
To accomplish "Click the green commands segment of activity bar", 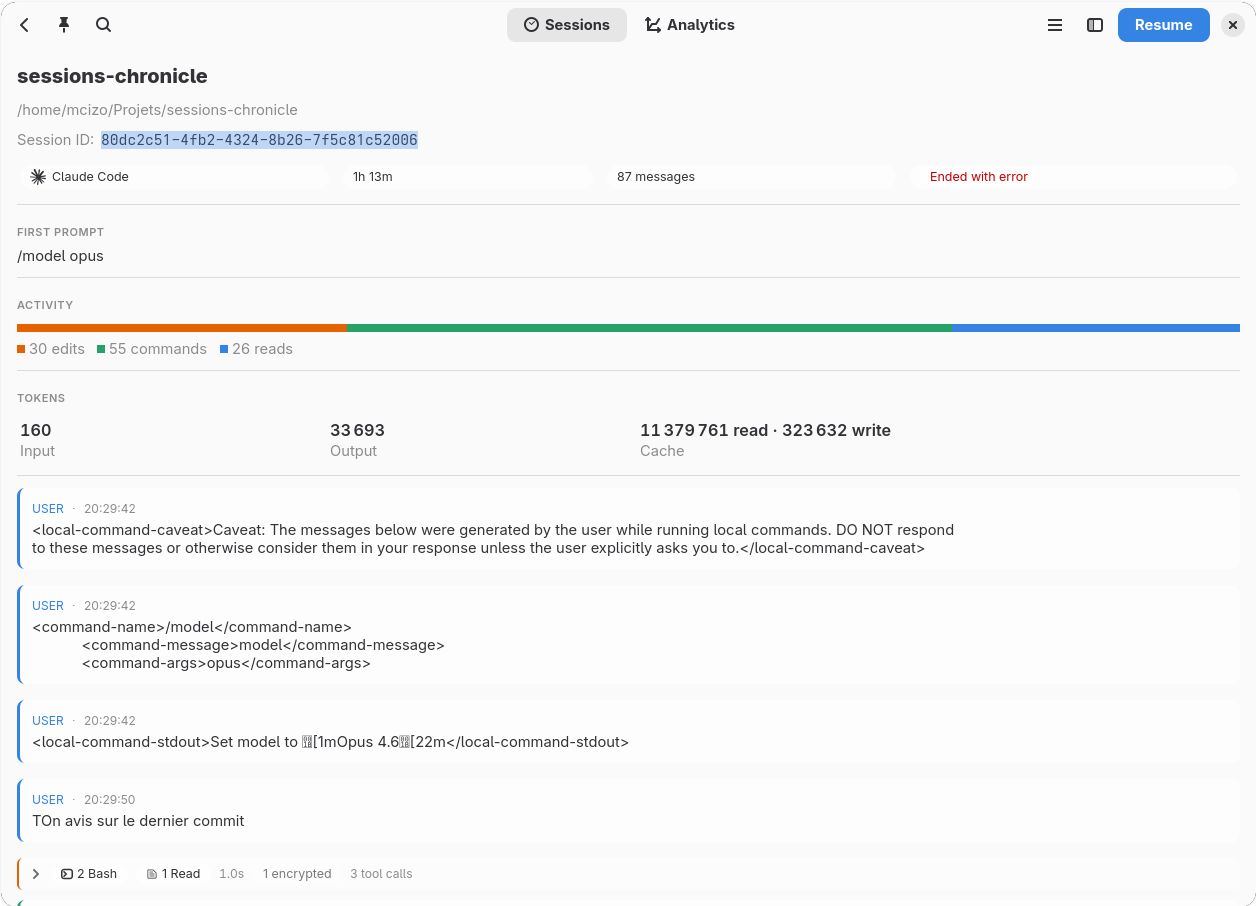I will click(x=649, y=328).
